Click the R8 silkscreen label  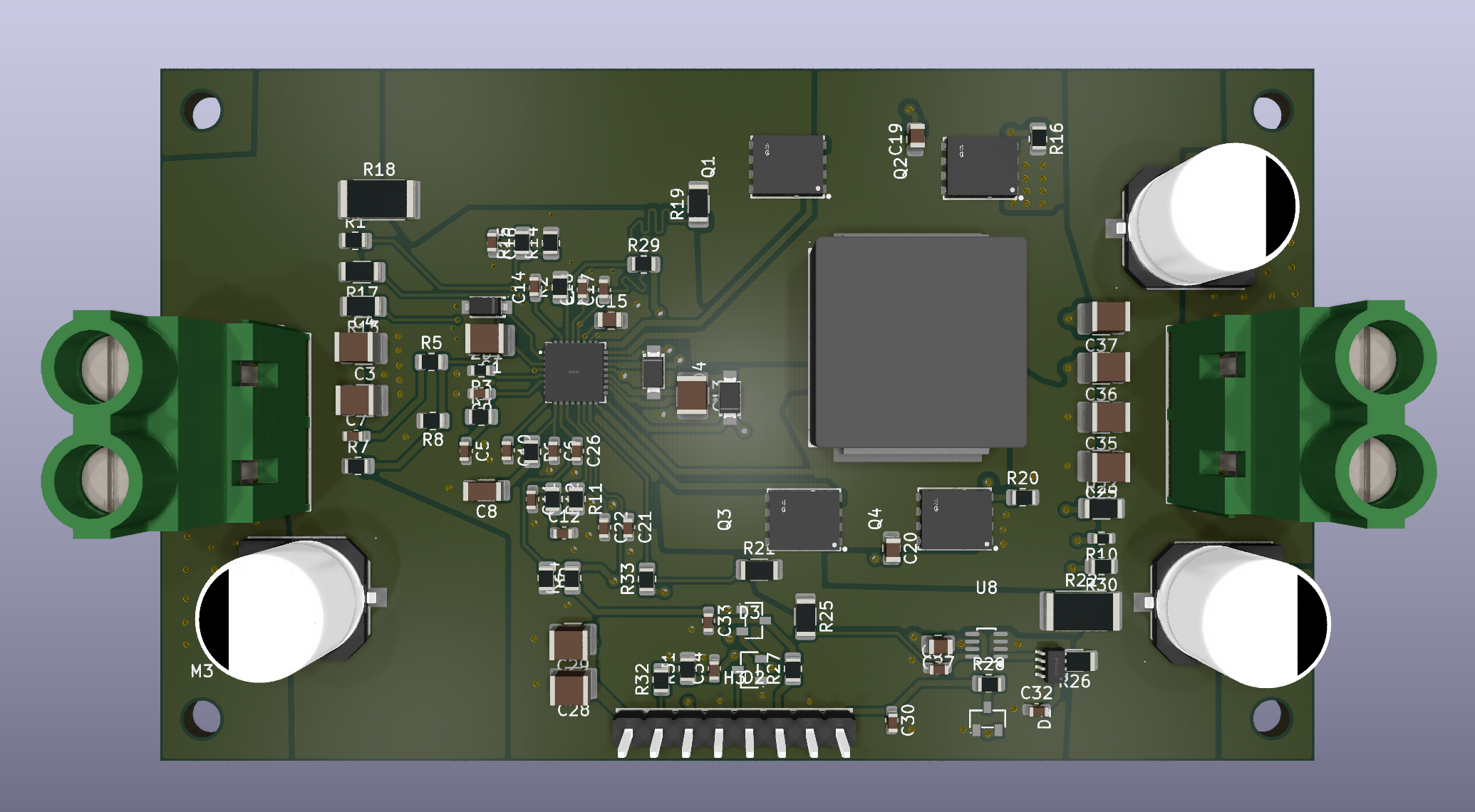pyautogui.click(x=433, y=439)
